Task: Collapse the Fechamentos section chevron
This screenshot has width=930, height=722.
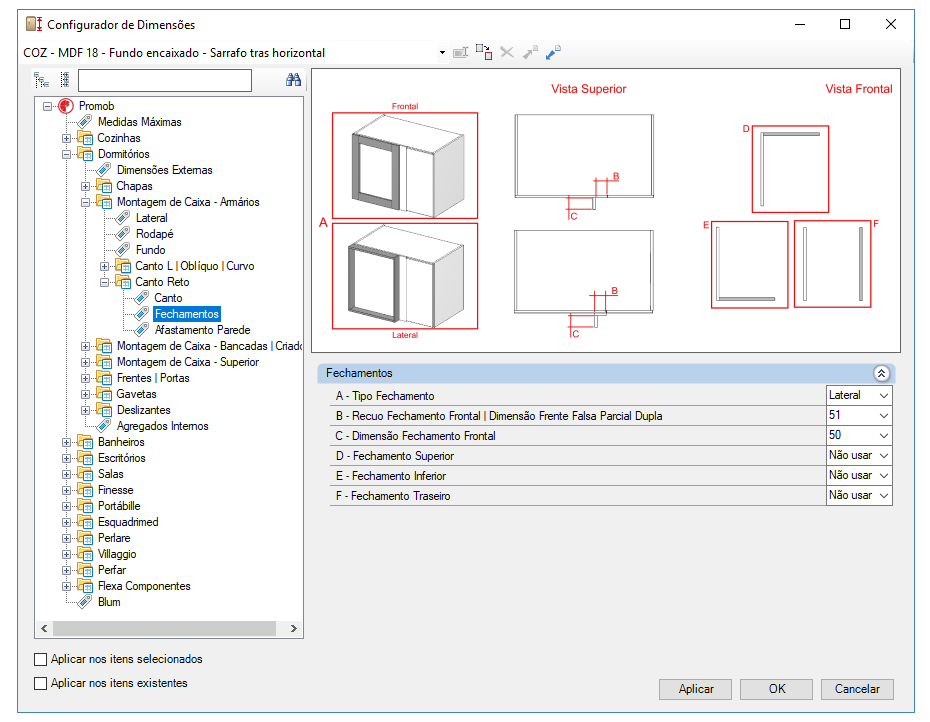Action: [x=881, y=373]
